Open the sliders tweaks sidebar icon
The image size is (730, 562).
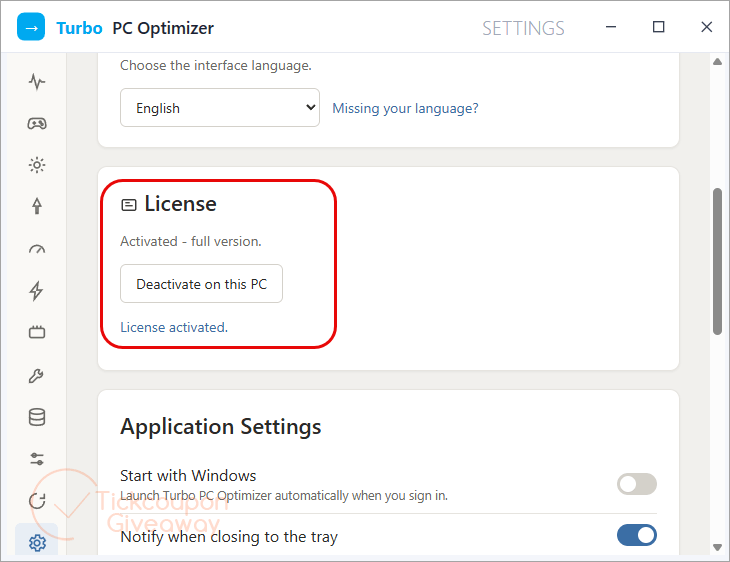click(37, 459)
